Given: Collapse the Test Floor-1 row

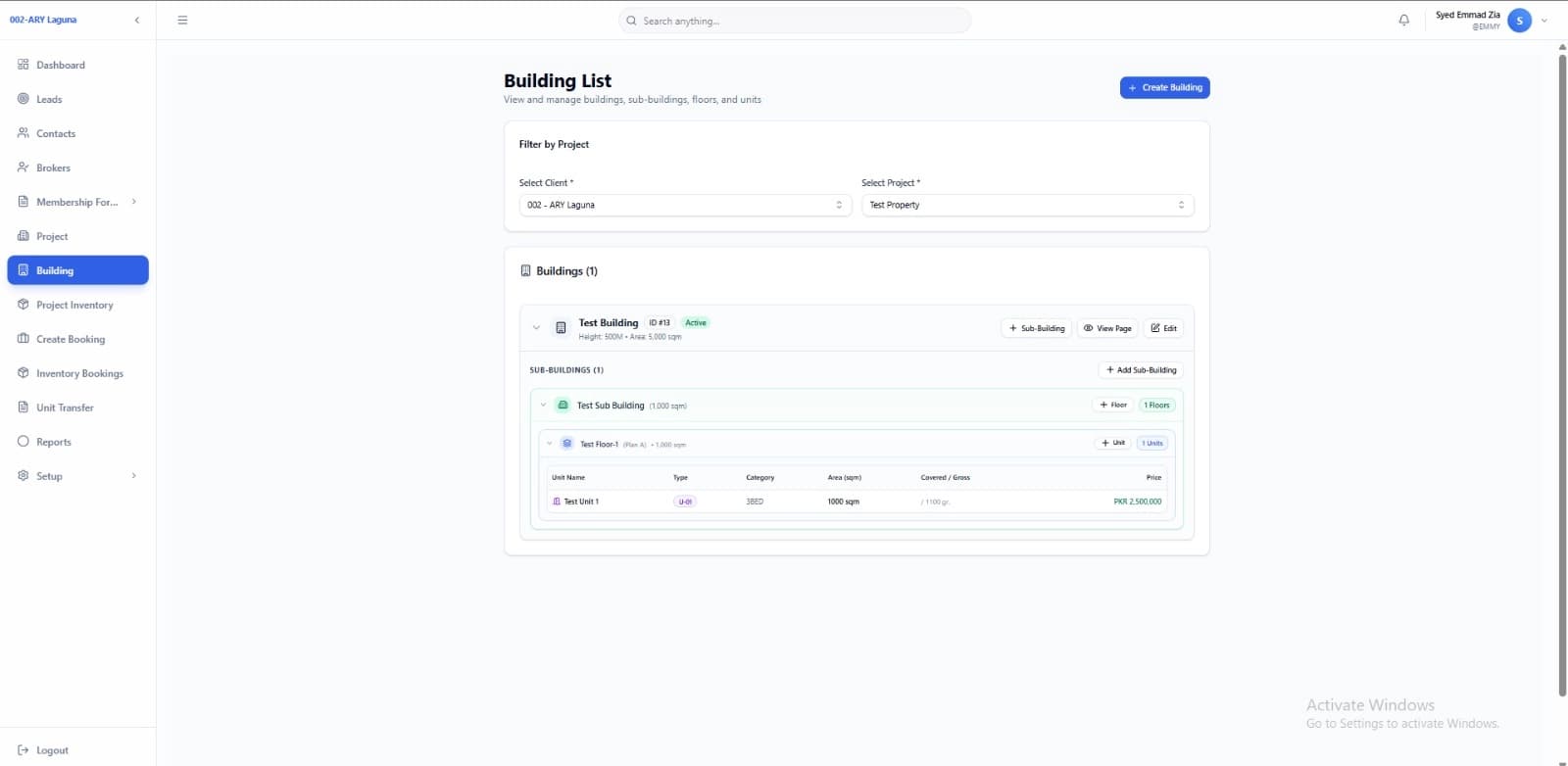Looking at the screenshot, I should (x=549, y=444).
